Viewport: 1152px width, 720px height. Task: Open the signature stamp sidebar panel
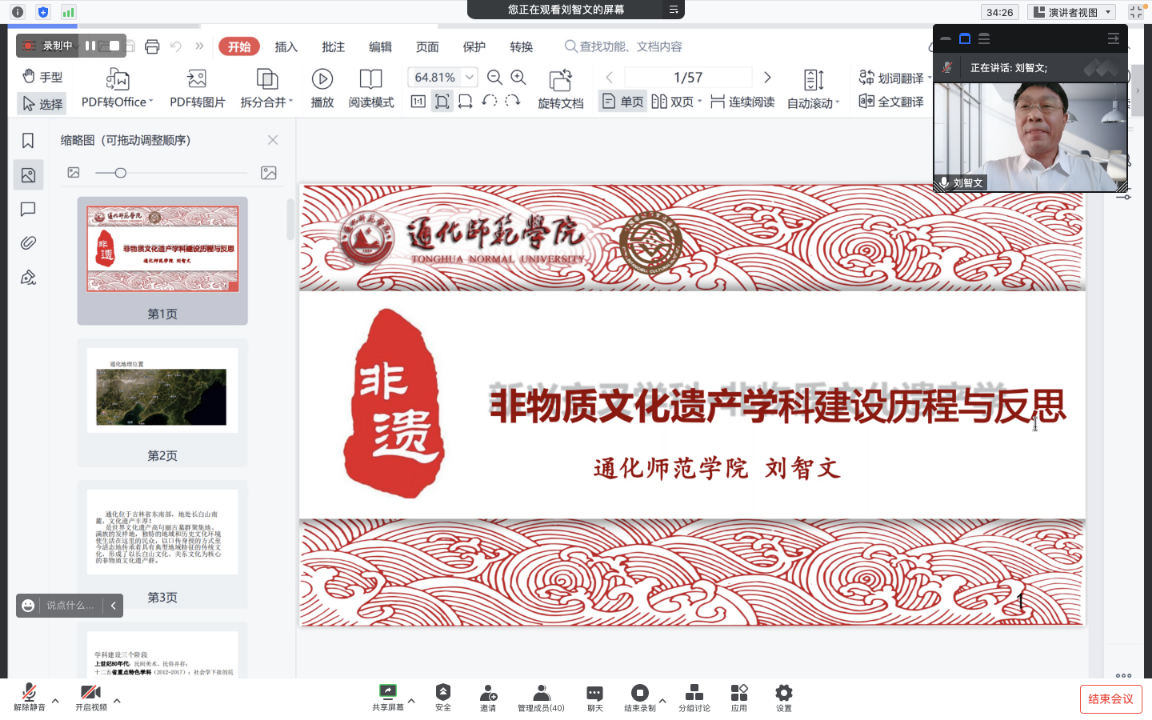point(28,278)
